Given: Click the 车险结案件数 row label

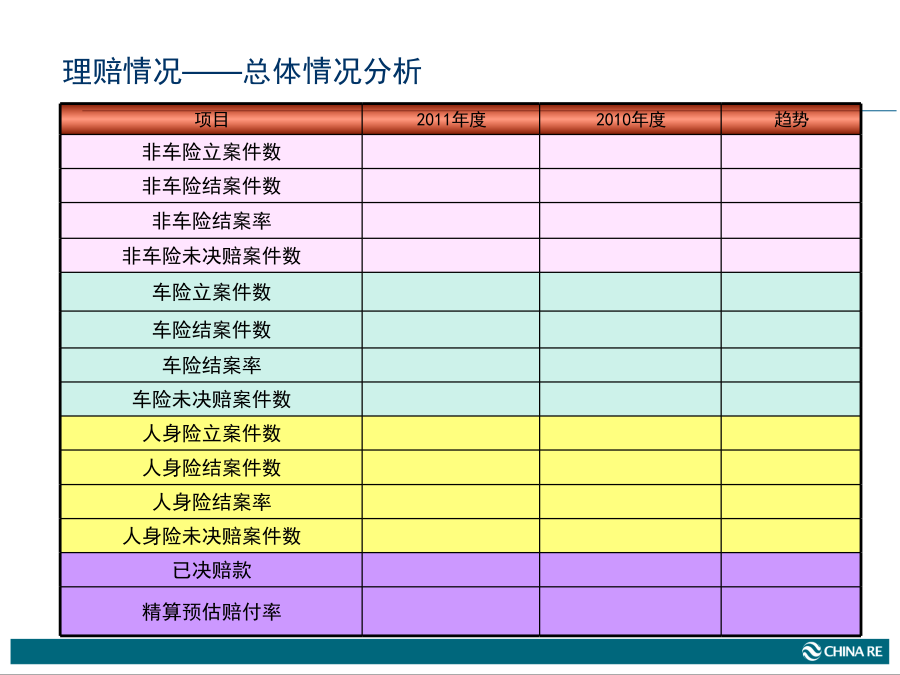Looking at the screenshot, I should pyautogui.click(x=211, y=330).
